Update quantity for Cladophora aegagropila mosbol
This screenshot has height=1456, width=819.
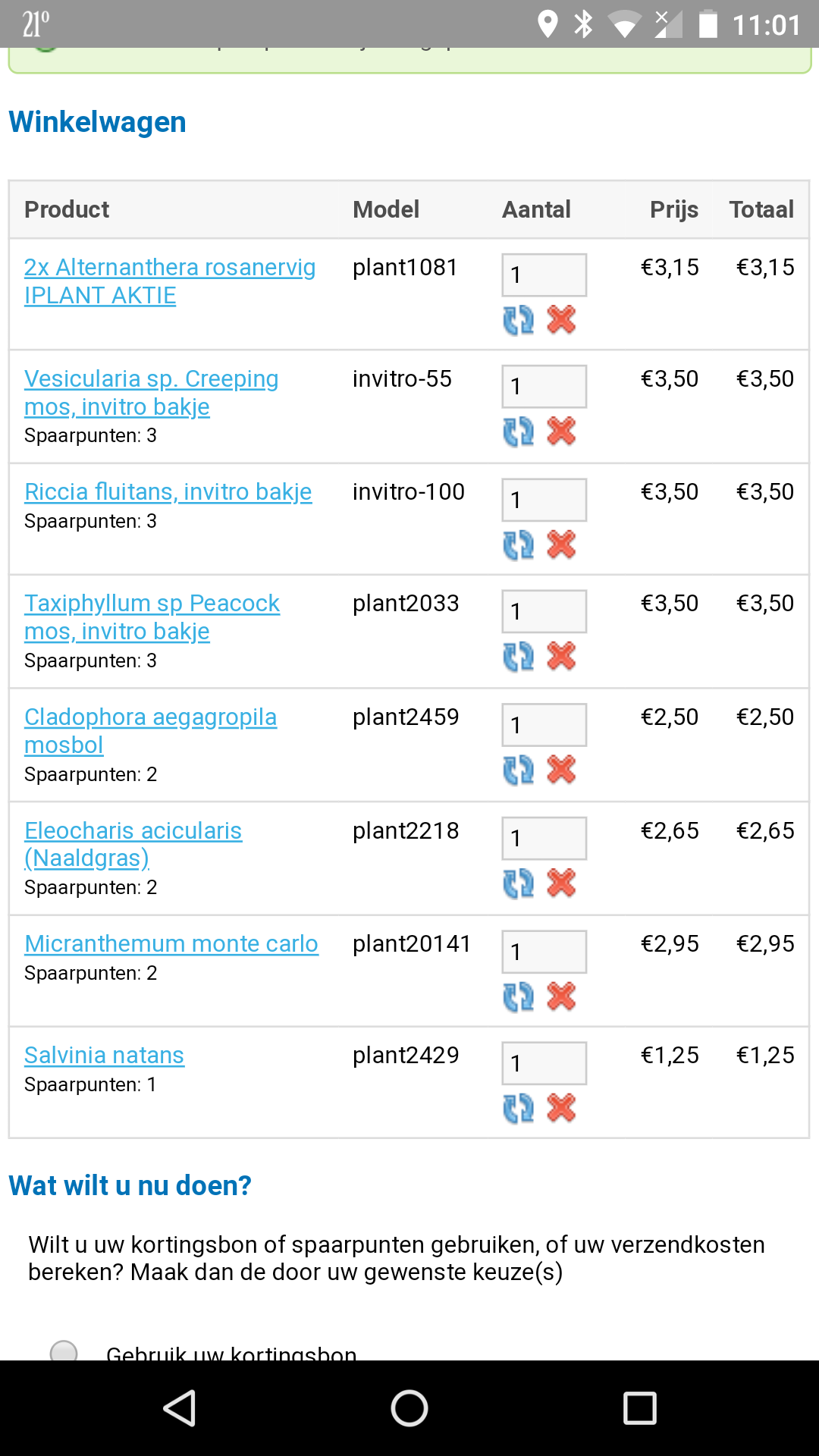click(519, 770)
